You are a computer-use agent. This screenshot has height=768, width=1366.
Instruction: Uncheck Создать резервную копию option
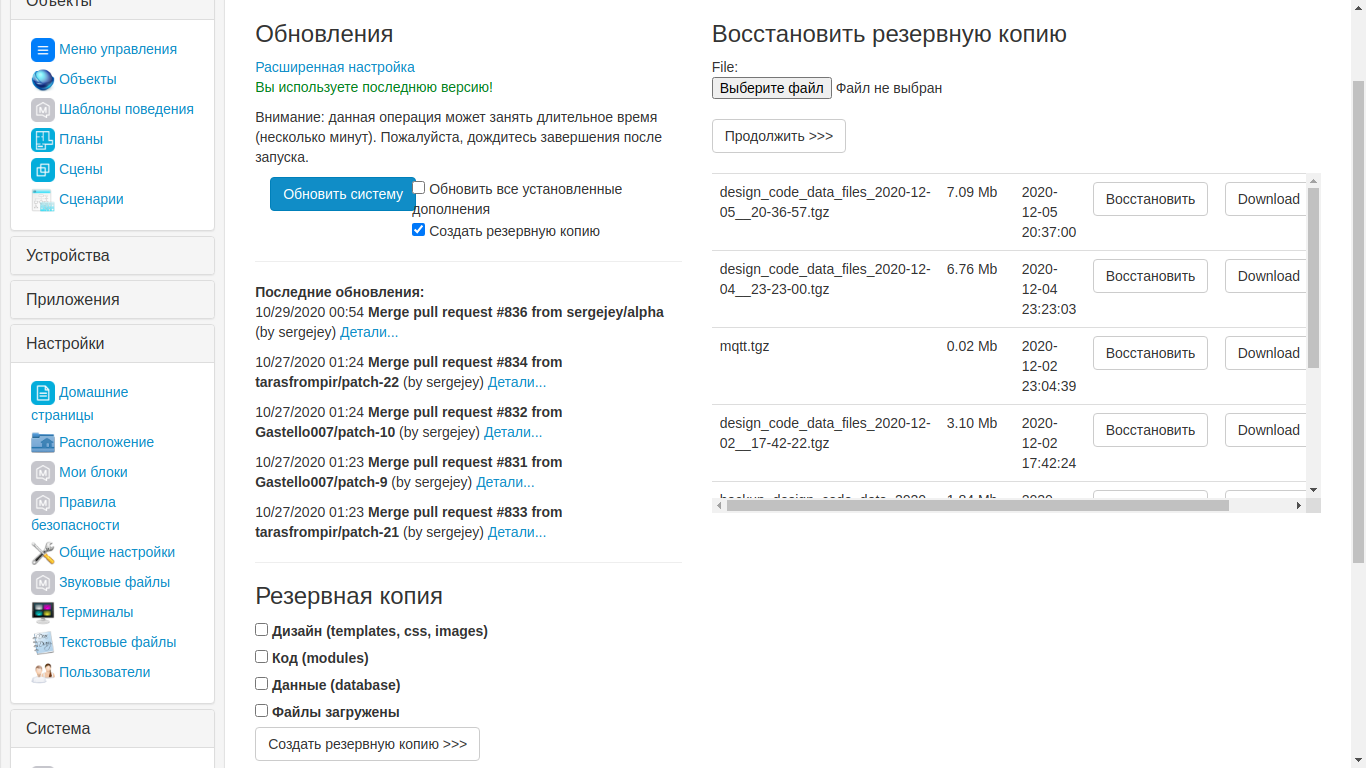click(418, 230)
